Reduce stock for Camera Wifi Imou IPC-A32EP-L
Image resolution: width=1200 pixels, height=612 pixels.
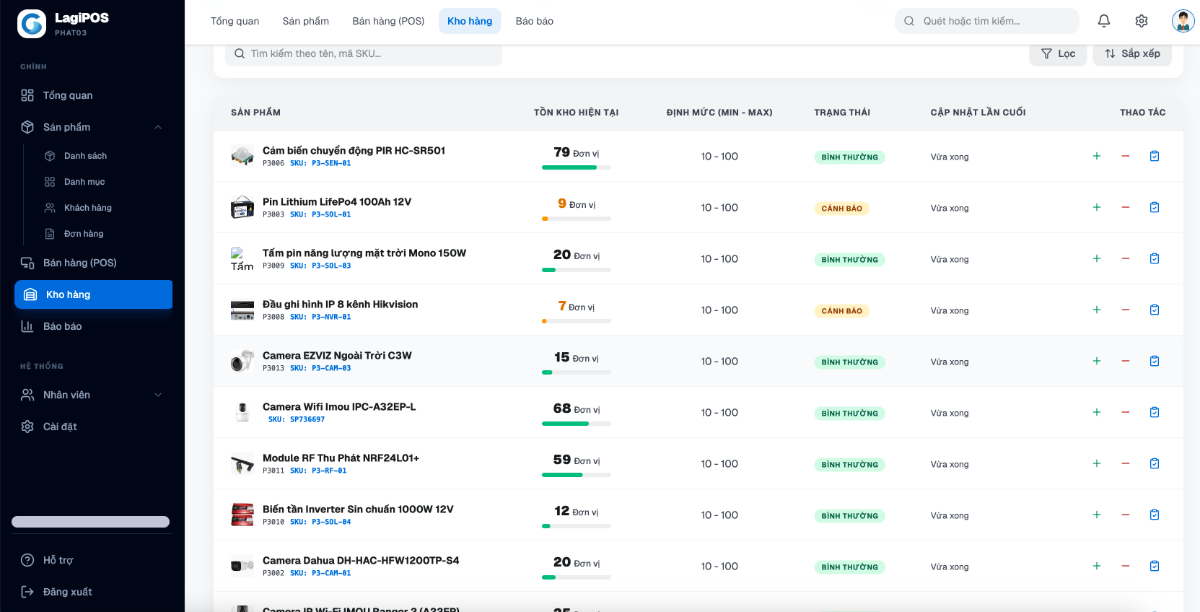click(1125, 412)
